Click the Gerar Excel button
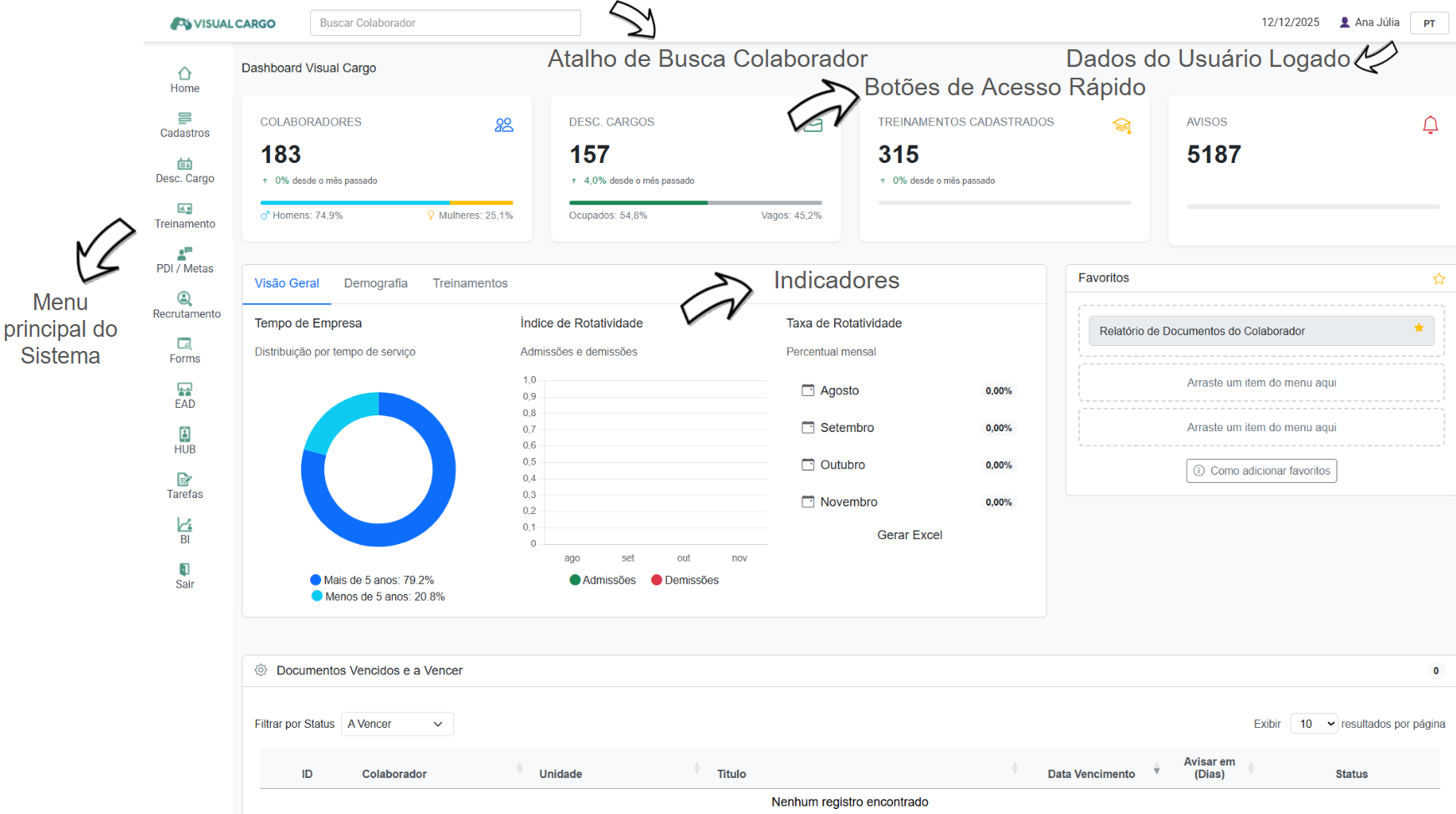 (909, 535)
